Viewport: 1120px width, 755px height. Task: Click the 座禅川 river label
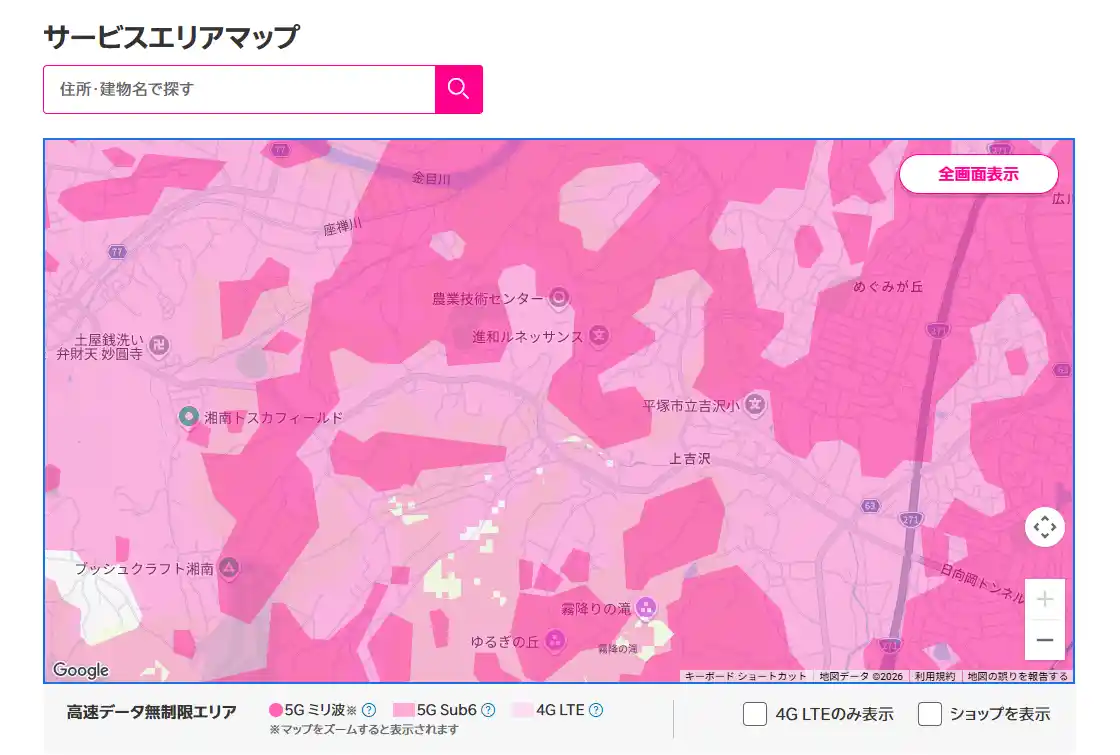click(x=342, y=227)
